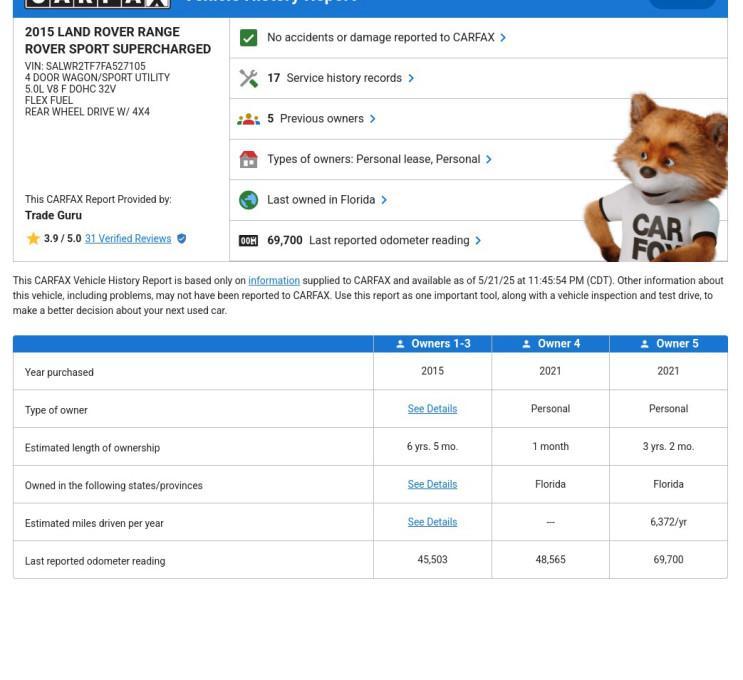Screen dimensions: 743x680
Task: Click the 3 yrs. 2 mo. ownership cell
Action: (x=668, y=446)
